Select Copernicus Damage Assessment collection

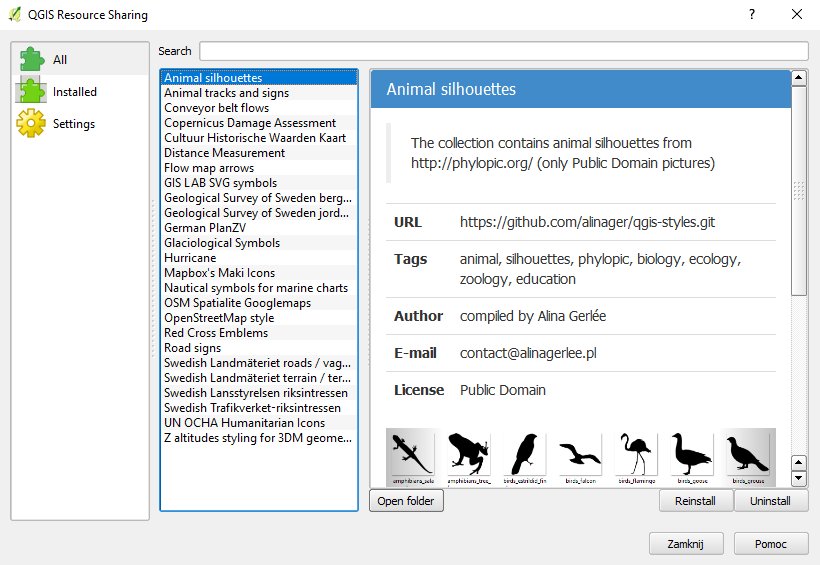click(259, 122)
